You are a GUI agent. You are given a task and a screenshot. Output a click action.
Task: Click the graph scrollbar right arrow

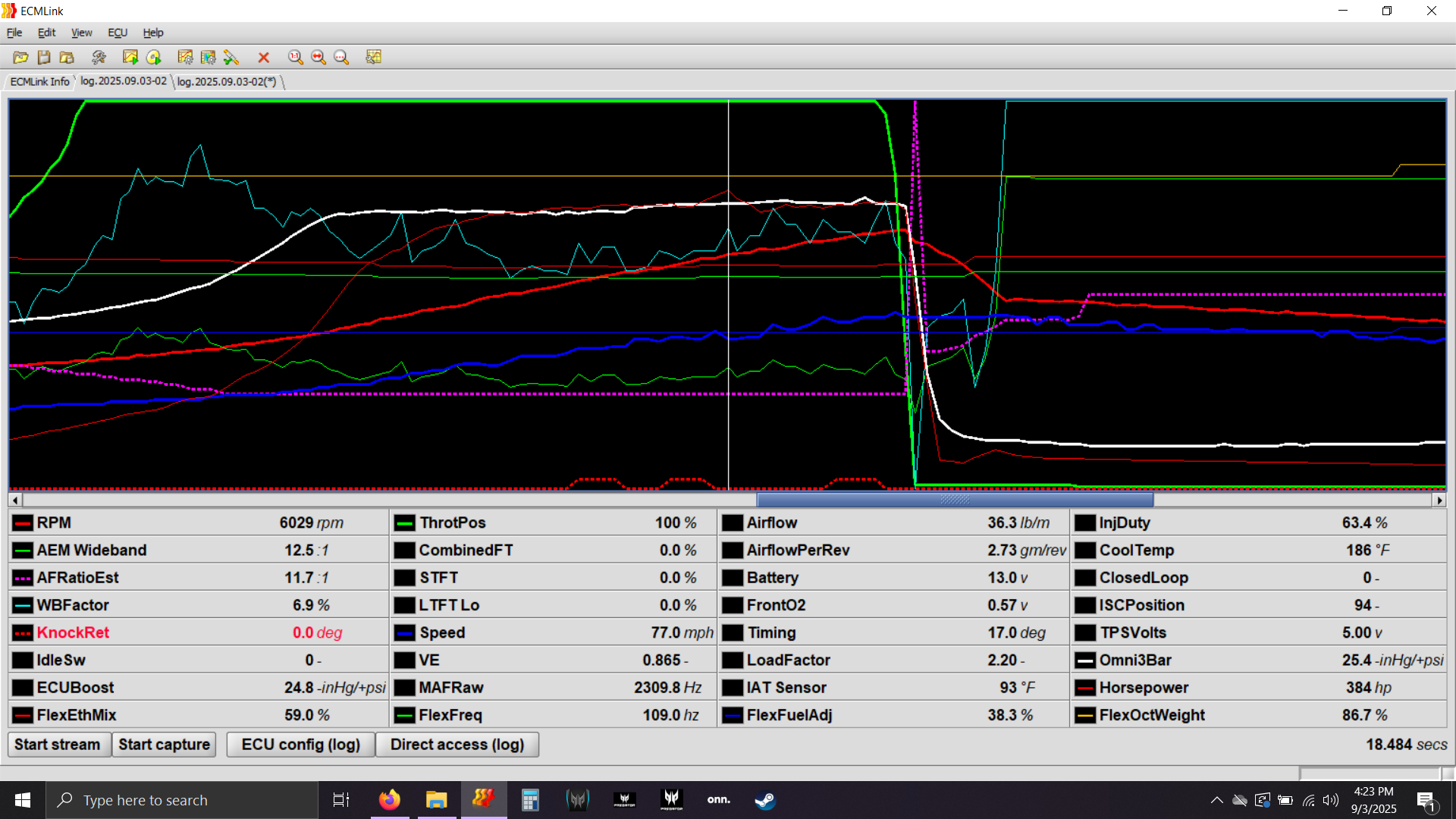tap(1439, 500)
